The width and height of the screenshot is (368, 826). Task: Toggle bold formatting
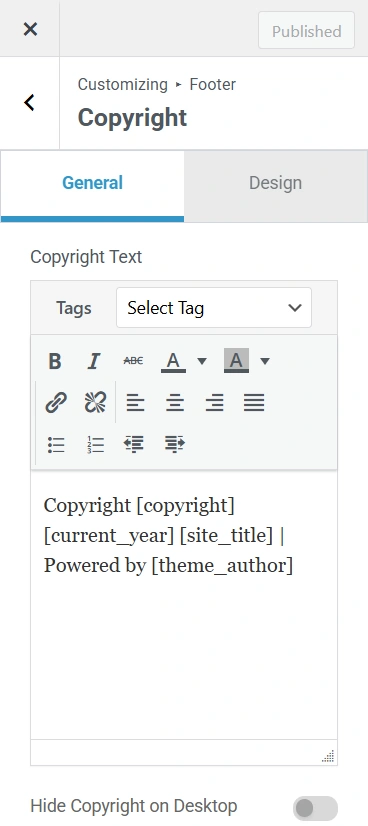tap(55, 361)
